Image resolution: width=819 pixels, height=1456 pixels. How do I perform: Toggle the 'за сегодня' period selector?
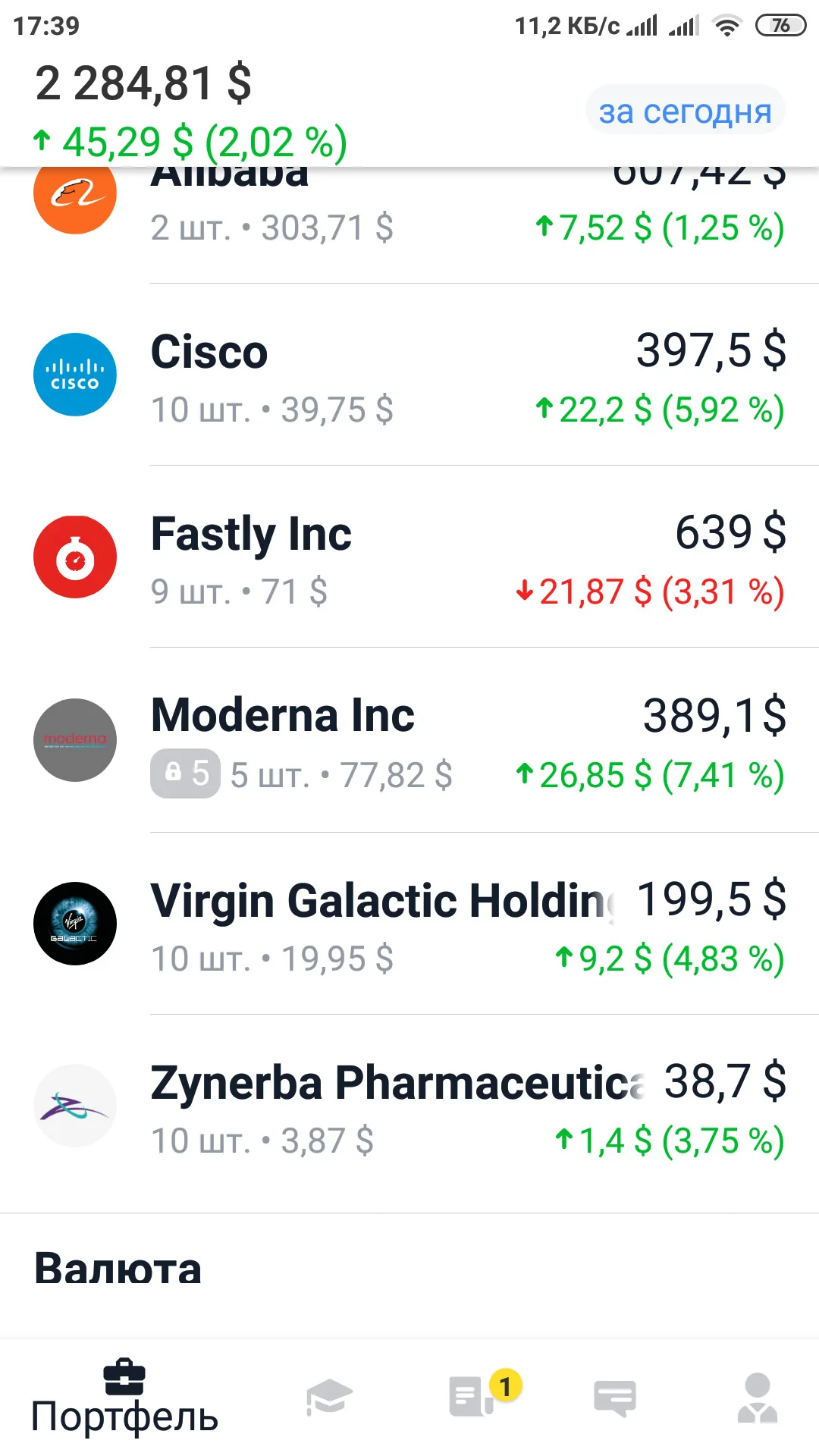[685, 111]
